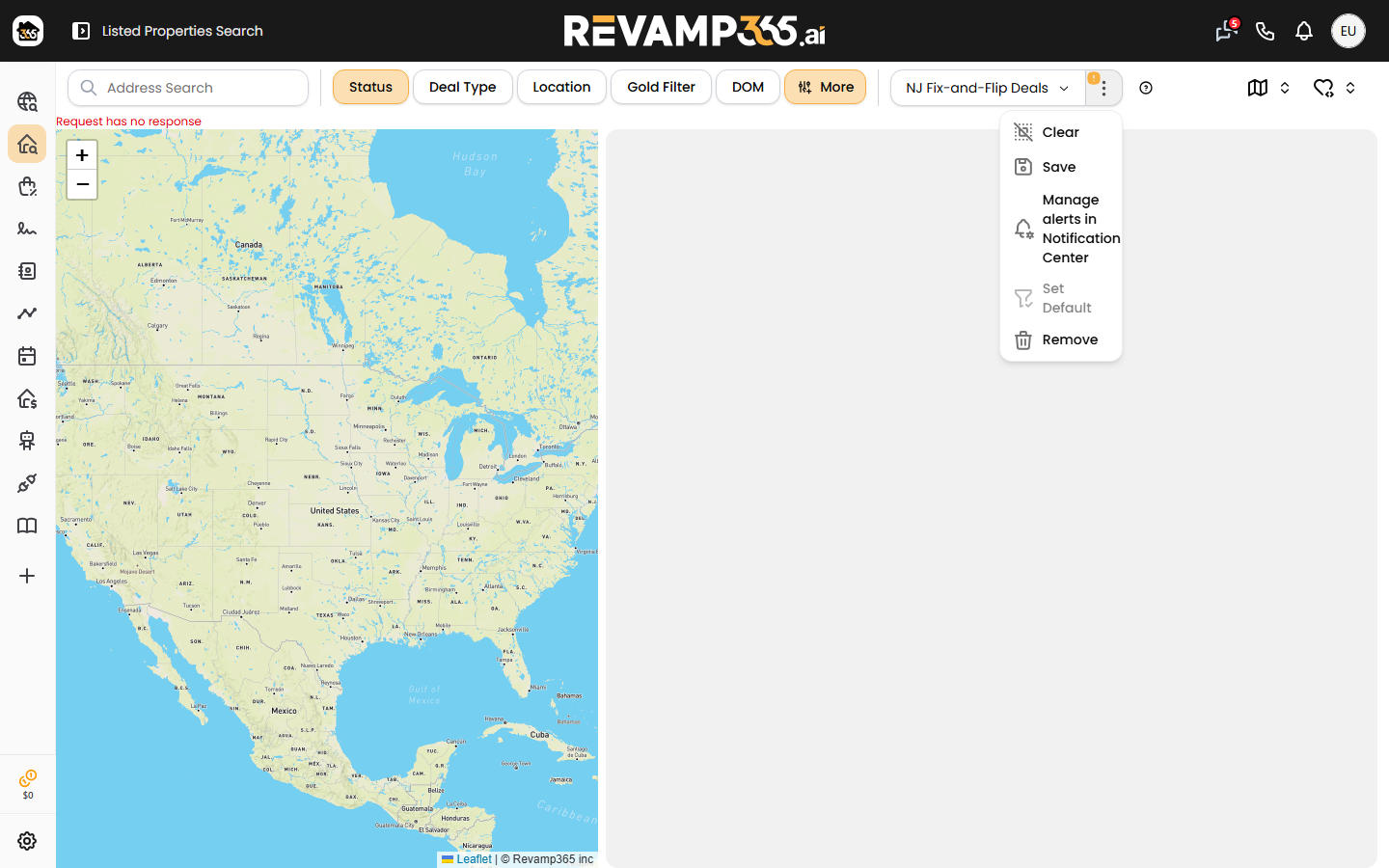The image size is (1389, 868).
Task: Open the messages icon with red badge
Action: pos(1226,31)
